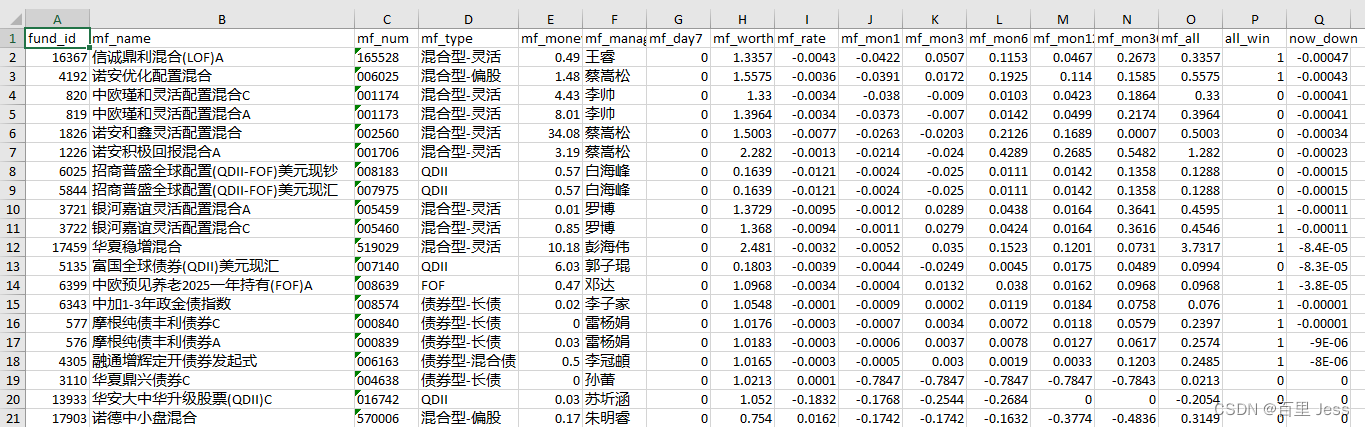Viewport: 1365px width, 427px height.
Task: Select the cell 诺安积极回报混合A
Action: (x=221, y=152)
